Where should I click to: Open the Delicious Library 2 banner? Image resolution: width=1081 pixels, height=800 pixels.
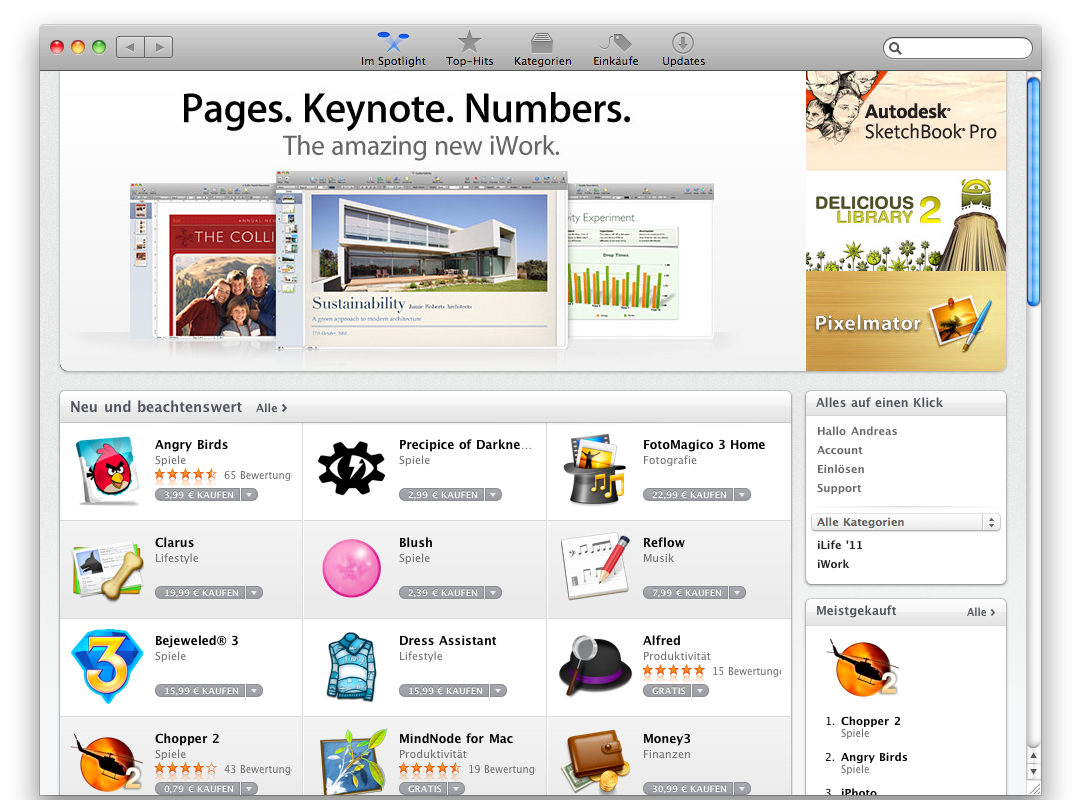pyautogui.click(x=906, y=221)
